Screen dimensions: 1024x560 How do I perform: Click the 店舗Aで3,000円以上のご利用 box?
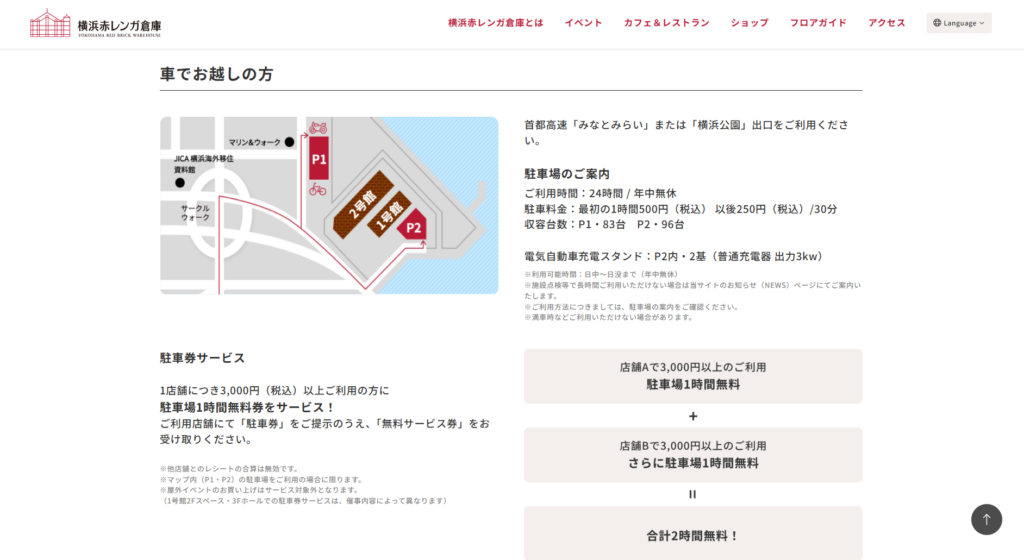693,376
